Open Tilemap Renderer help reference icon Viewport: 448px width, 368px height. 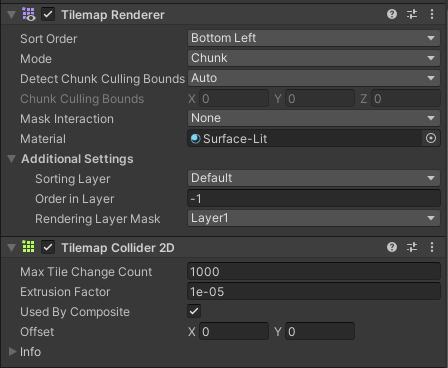[392, 14]
